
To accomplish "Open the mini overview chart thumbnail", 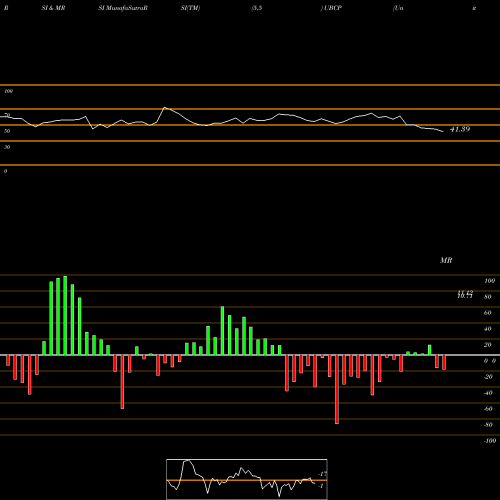I will [x=247, y=479].
